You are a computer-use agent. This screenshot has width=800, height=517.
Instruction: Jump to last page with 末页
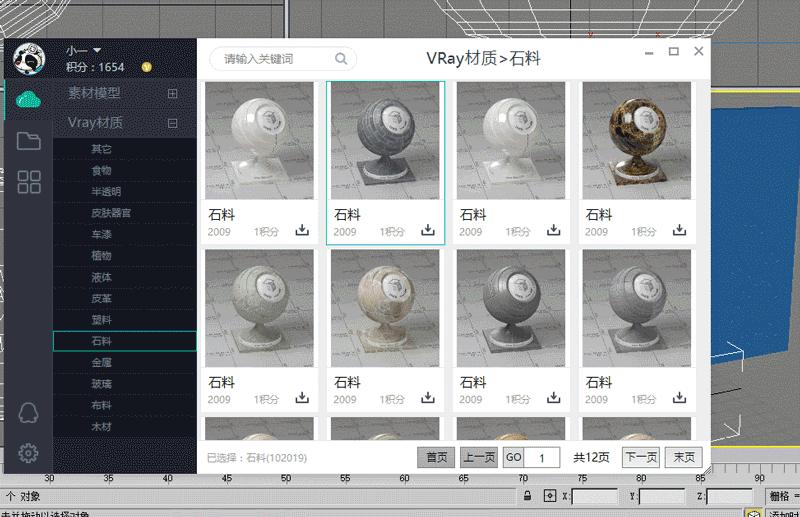(684, 457)
